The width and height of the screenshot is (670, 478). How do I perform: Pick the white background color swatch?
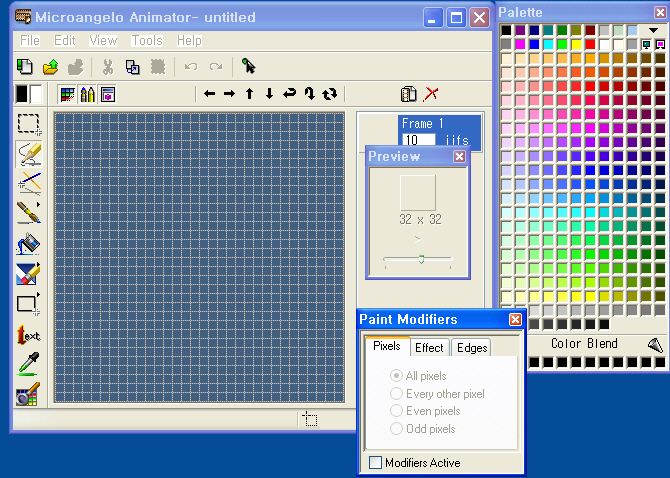tap(36, 94)
